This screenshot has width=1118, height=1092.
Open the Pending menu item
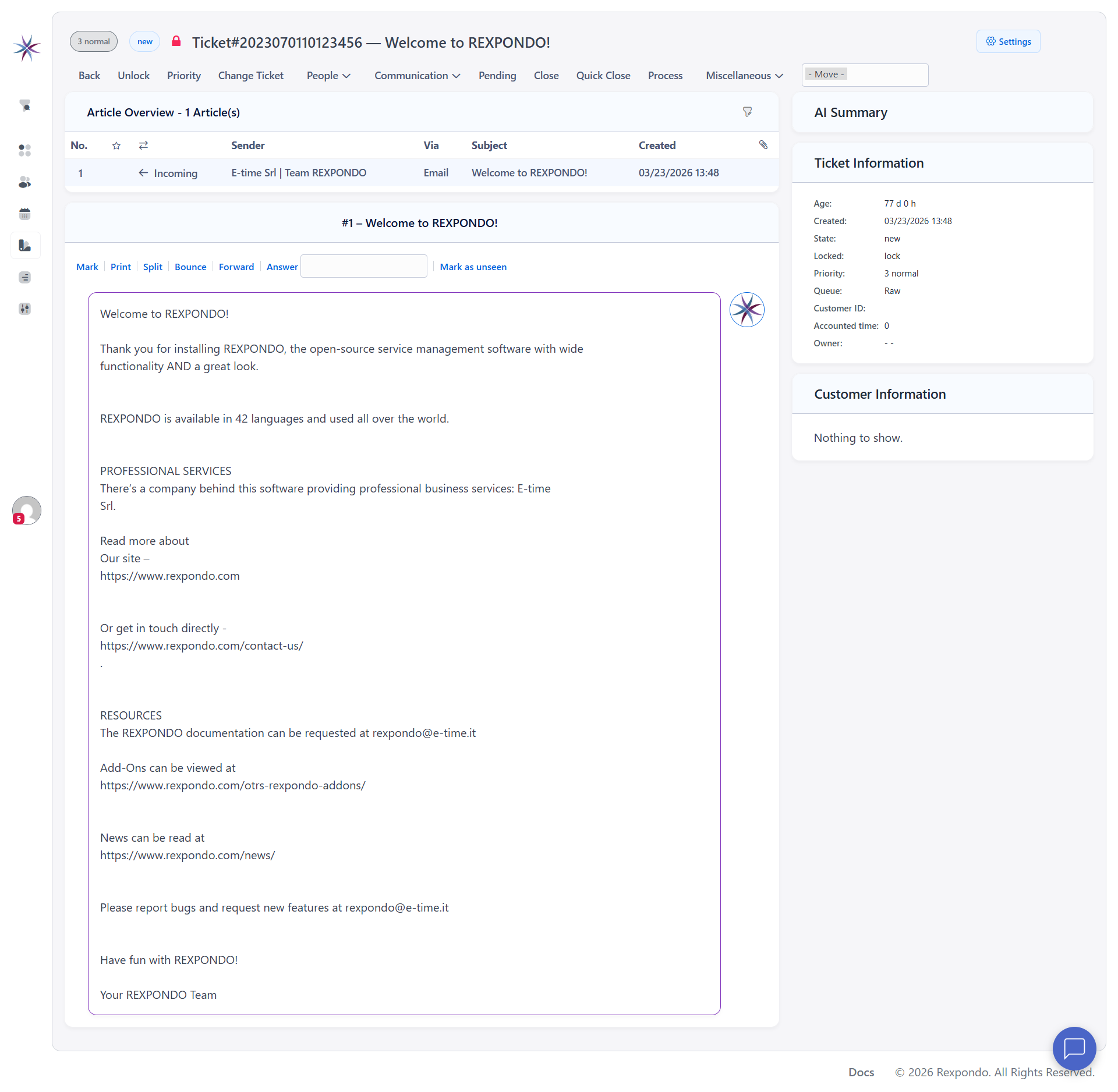tap(497, 76)
